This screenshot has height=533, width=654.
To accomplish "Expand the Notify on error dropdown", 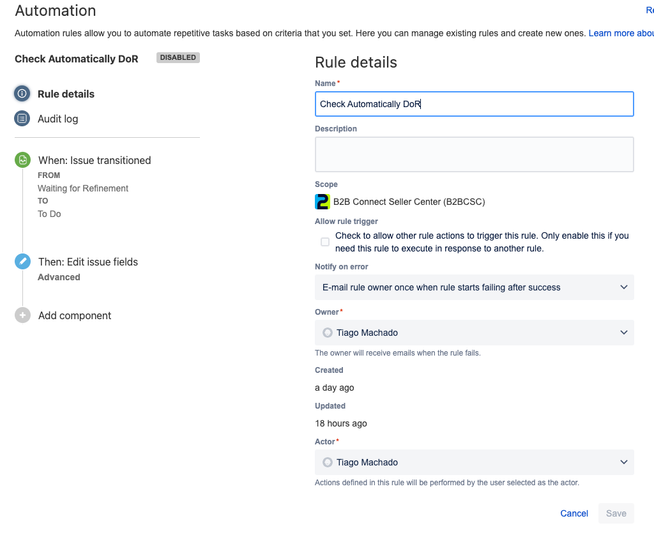I will 474,287.
